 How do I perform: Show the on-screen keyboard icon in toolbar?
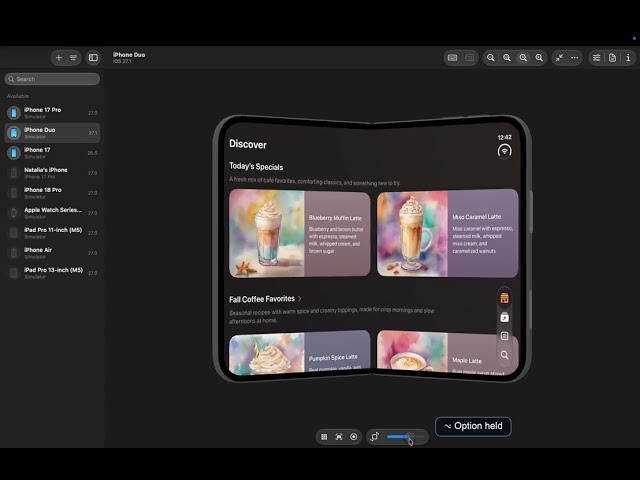pos(452,58)
